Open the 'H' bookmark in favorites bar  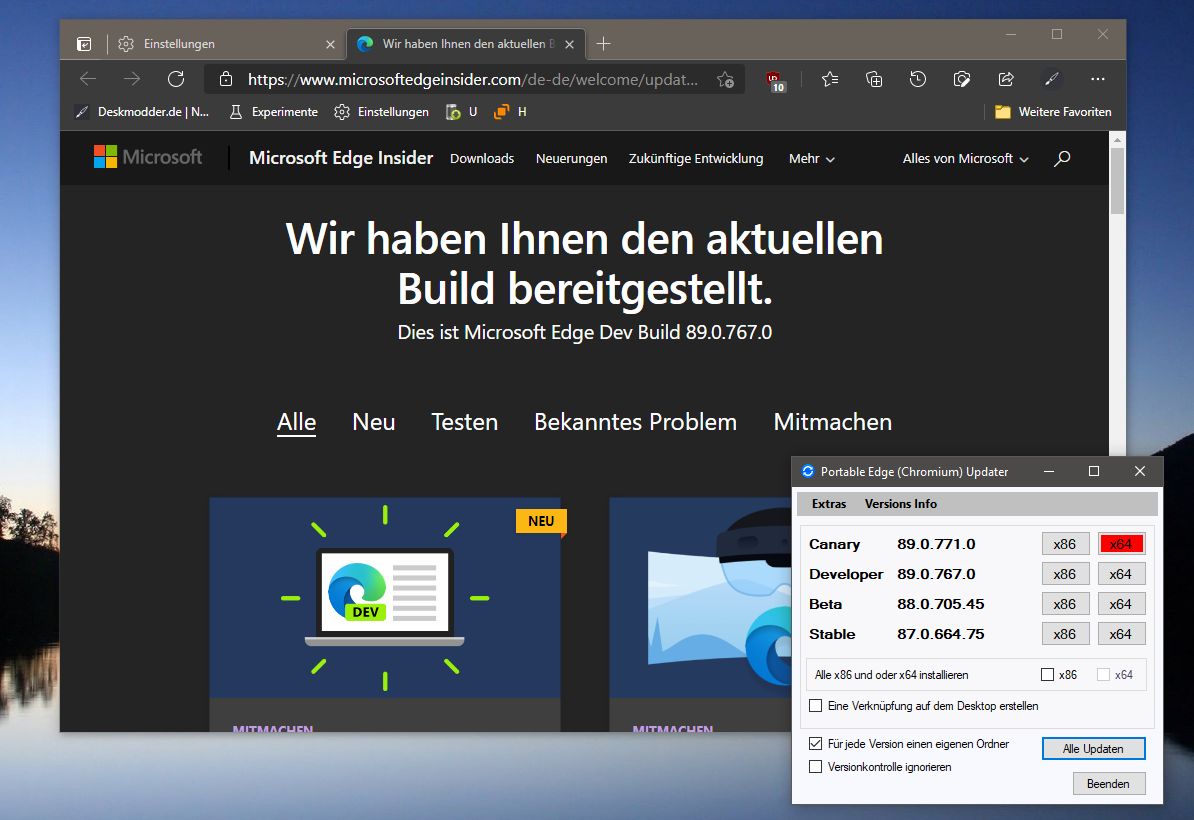pyautogui.click(x=511, y=112)
